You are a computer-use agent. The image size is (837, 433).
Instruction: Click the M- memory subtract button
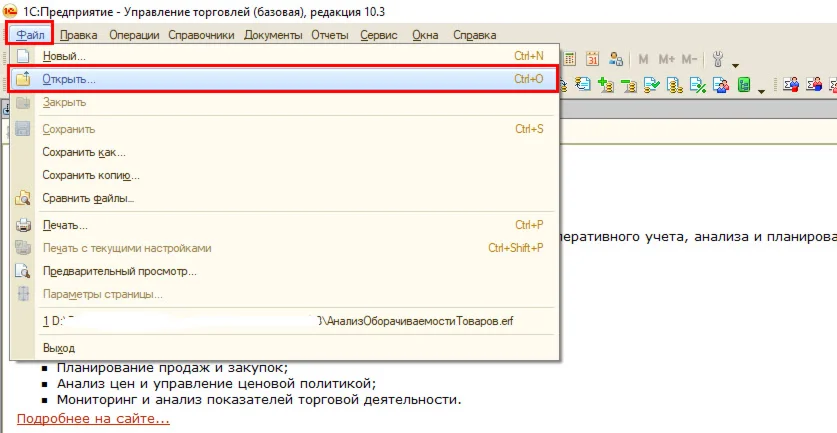click(689, 59)
